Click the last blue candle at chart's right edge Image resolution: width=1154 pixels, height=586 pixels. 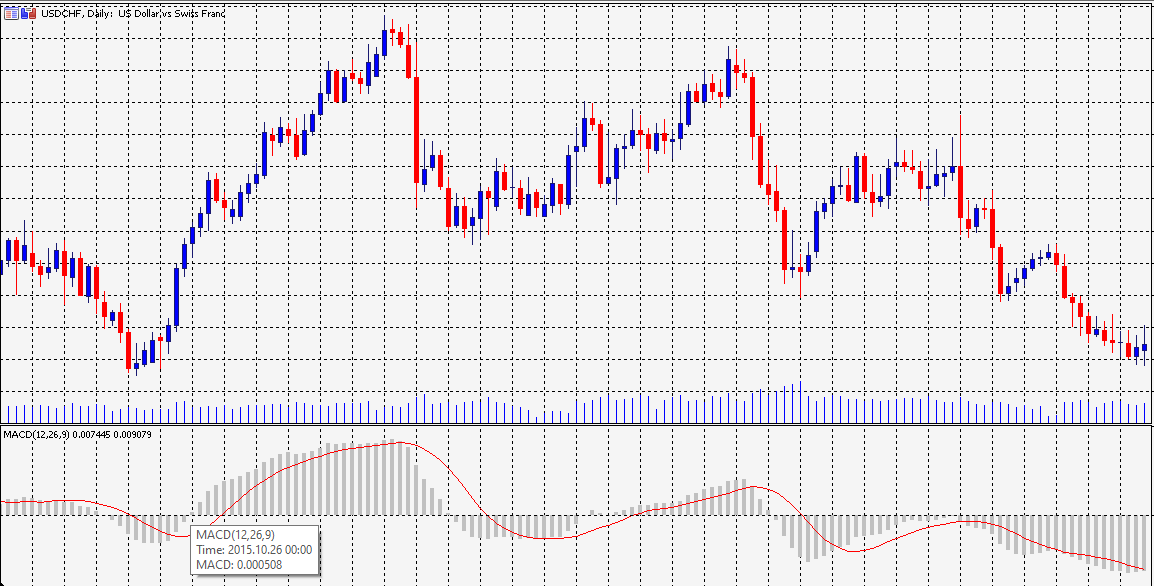pyautogui.click(x=1144, y=347)
